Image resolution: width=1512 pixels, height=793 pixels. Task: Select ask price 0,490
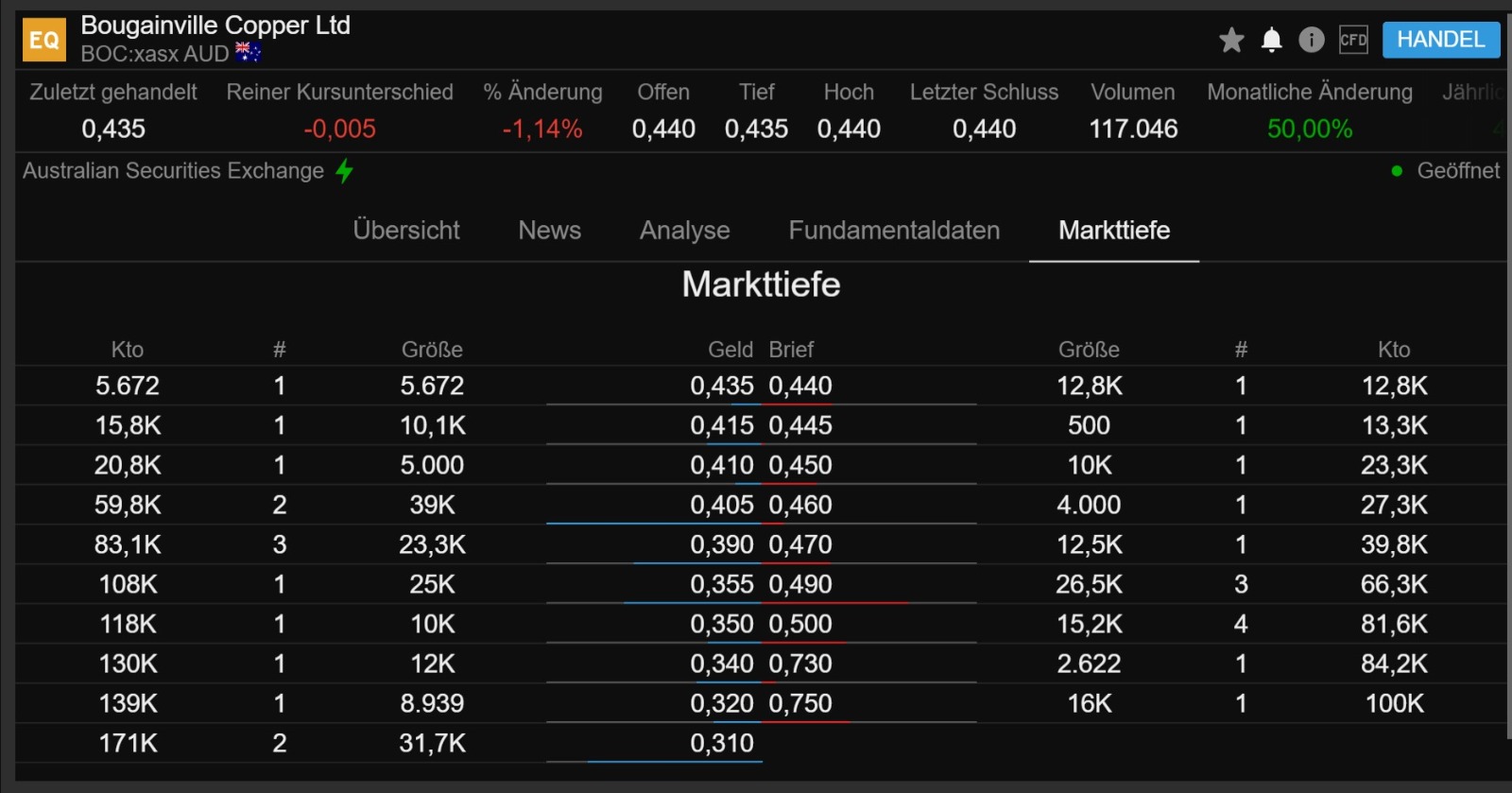pos(800,584)
